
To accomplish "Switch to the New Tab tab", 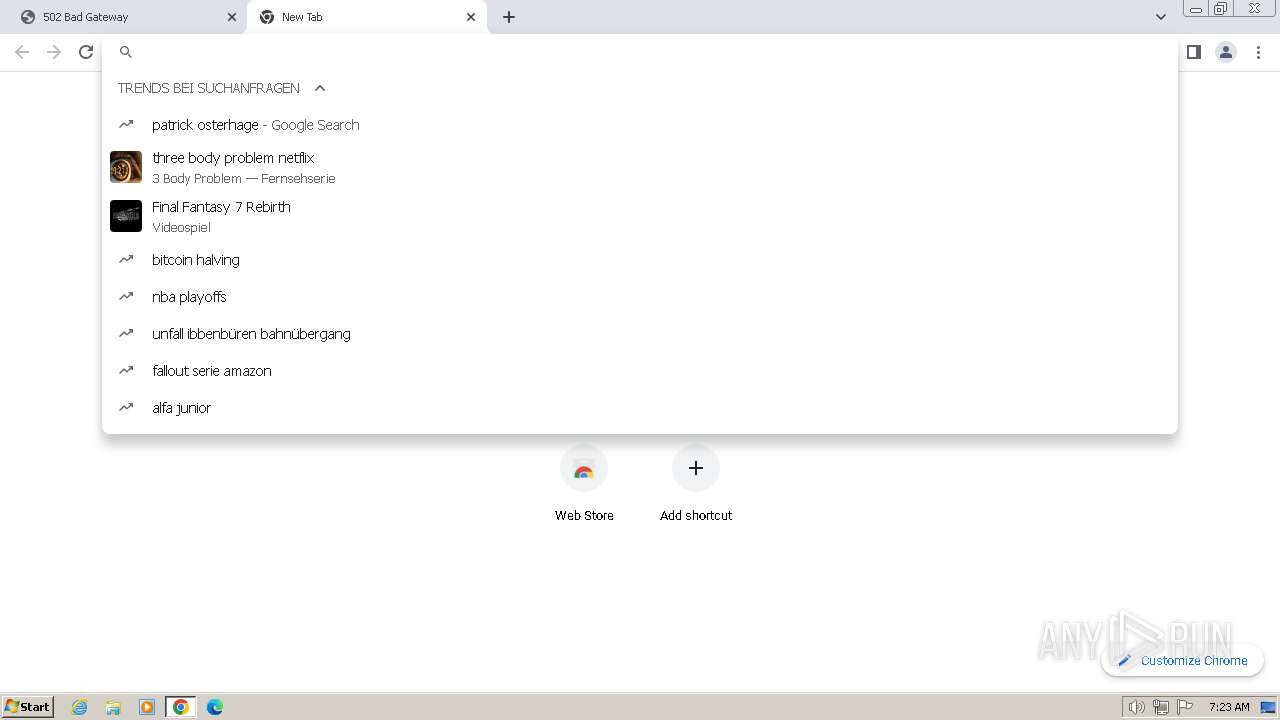I will coord(367,17).
